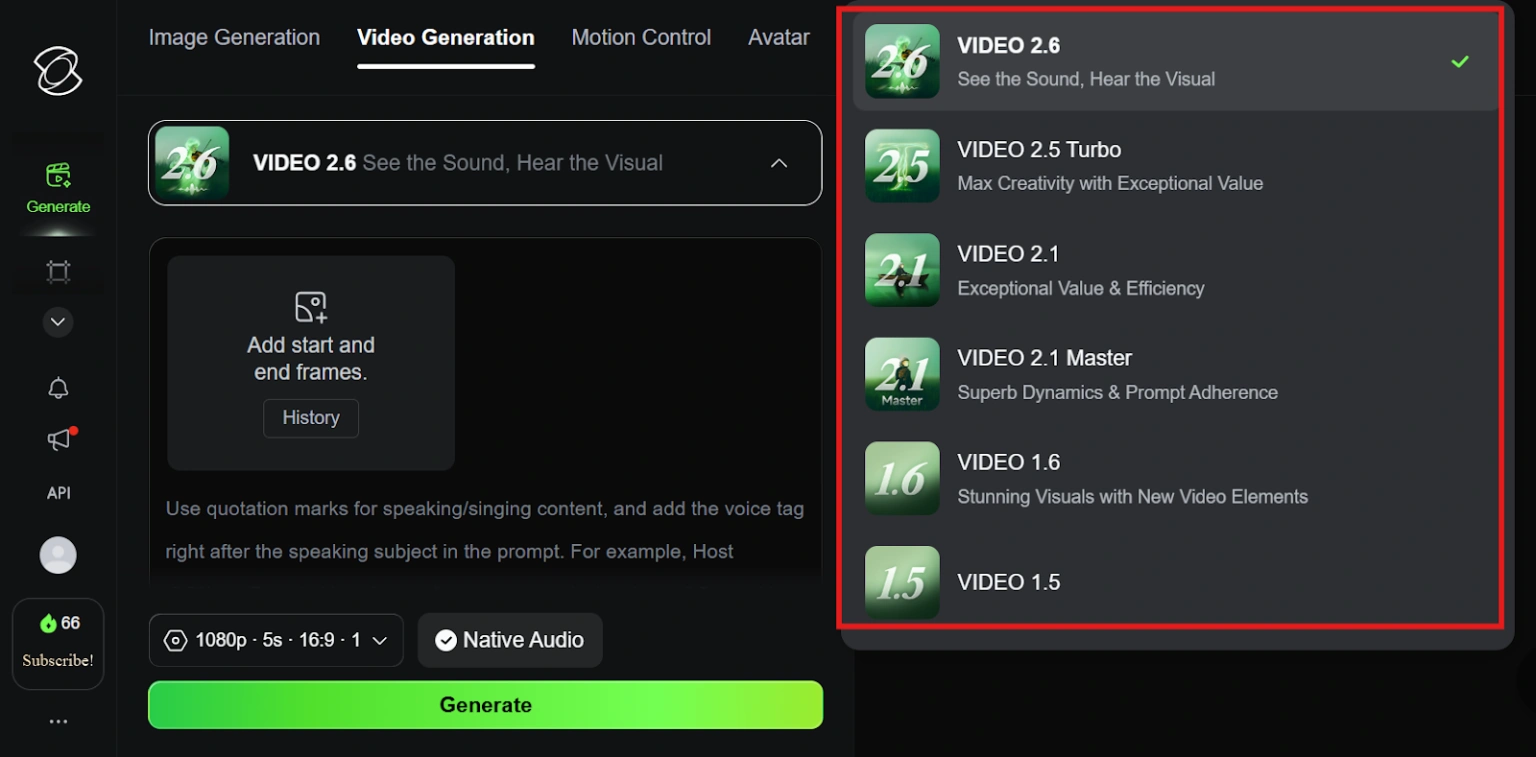1536x757 pixels.
Task: Click the announcements megaphone icon with red dot
Action: (x=58, y=440)
